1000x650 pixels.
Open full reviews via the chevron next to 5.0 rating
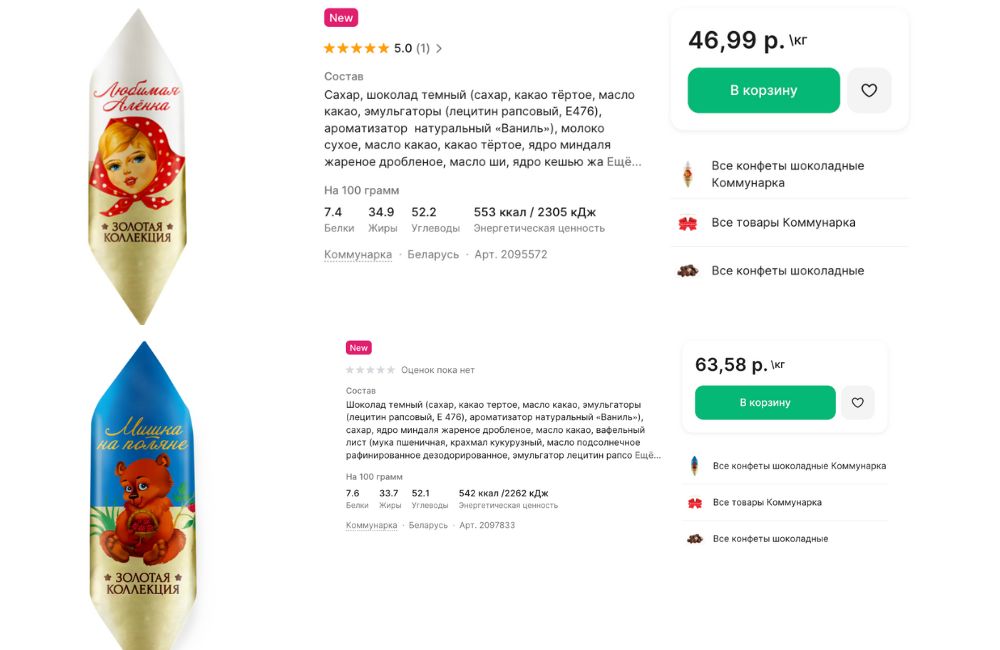click(437, 47)
